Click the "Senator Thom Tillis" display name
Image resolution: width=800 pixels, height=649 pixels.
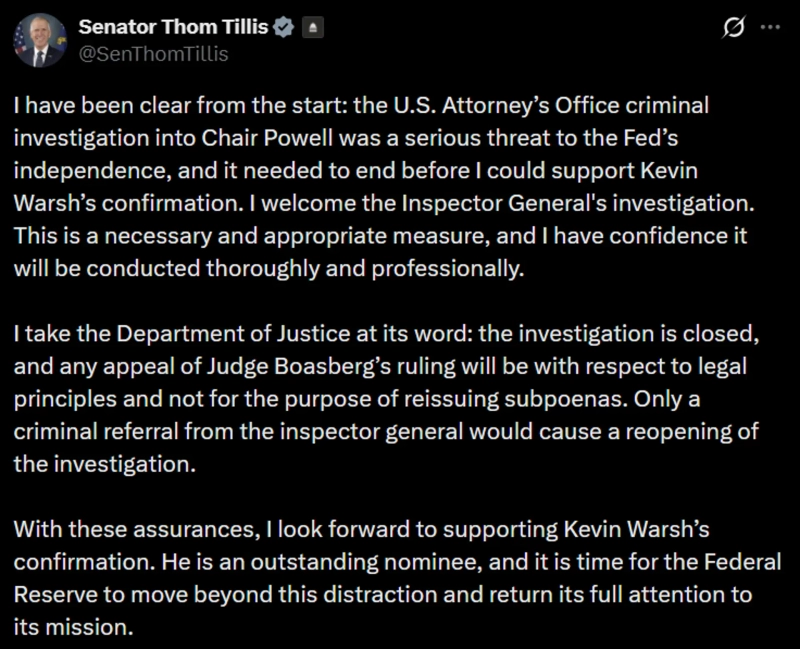(173, 27)
